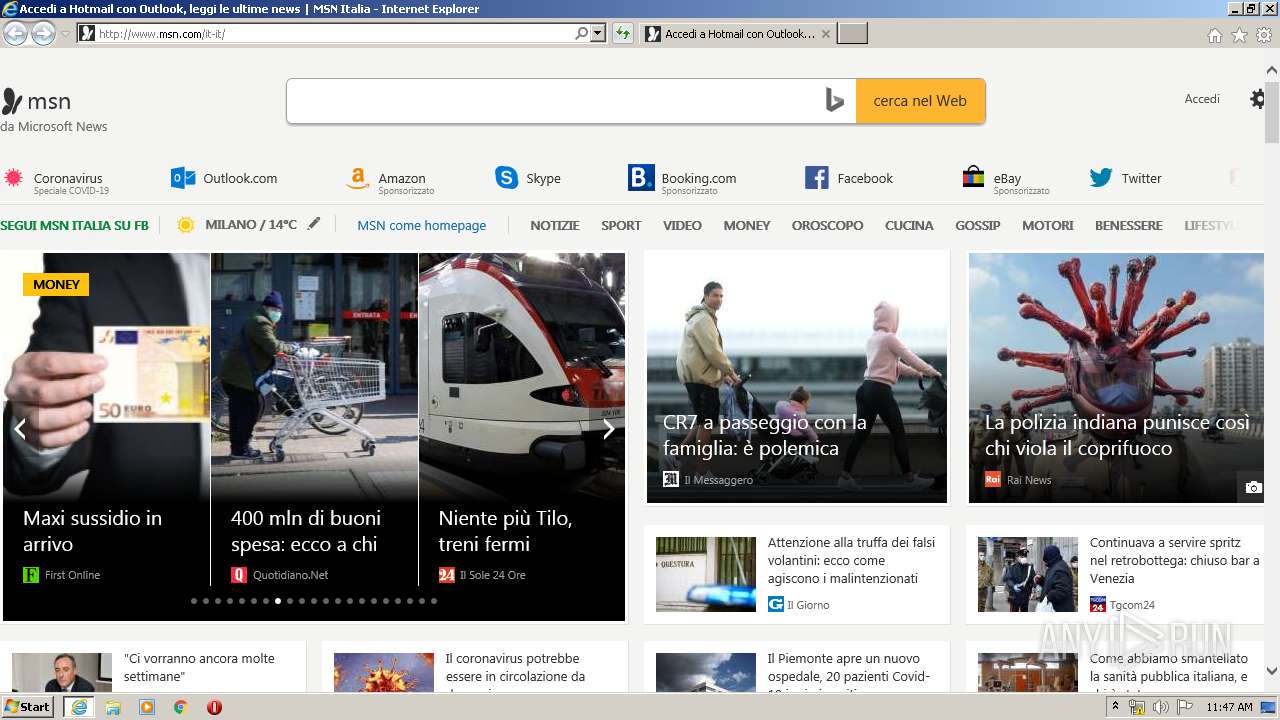This screenshot has height=720, width=1280.
Task: Show hidden system tray icons arrow
Action: click(x=1115, y=706)
